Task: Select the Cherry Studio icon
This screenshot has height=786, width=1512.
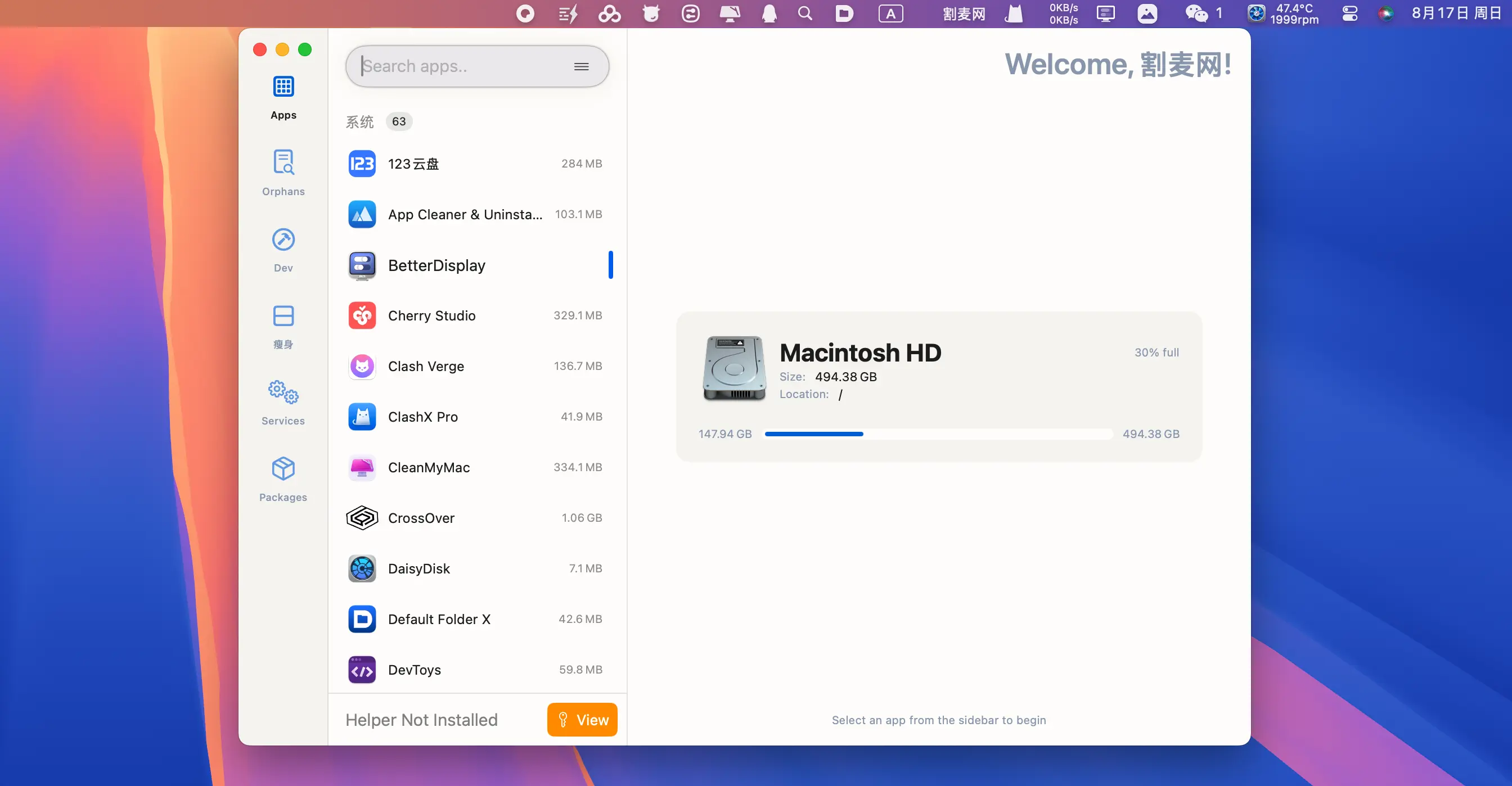Action: coord(362,315)
